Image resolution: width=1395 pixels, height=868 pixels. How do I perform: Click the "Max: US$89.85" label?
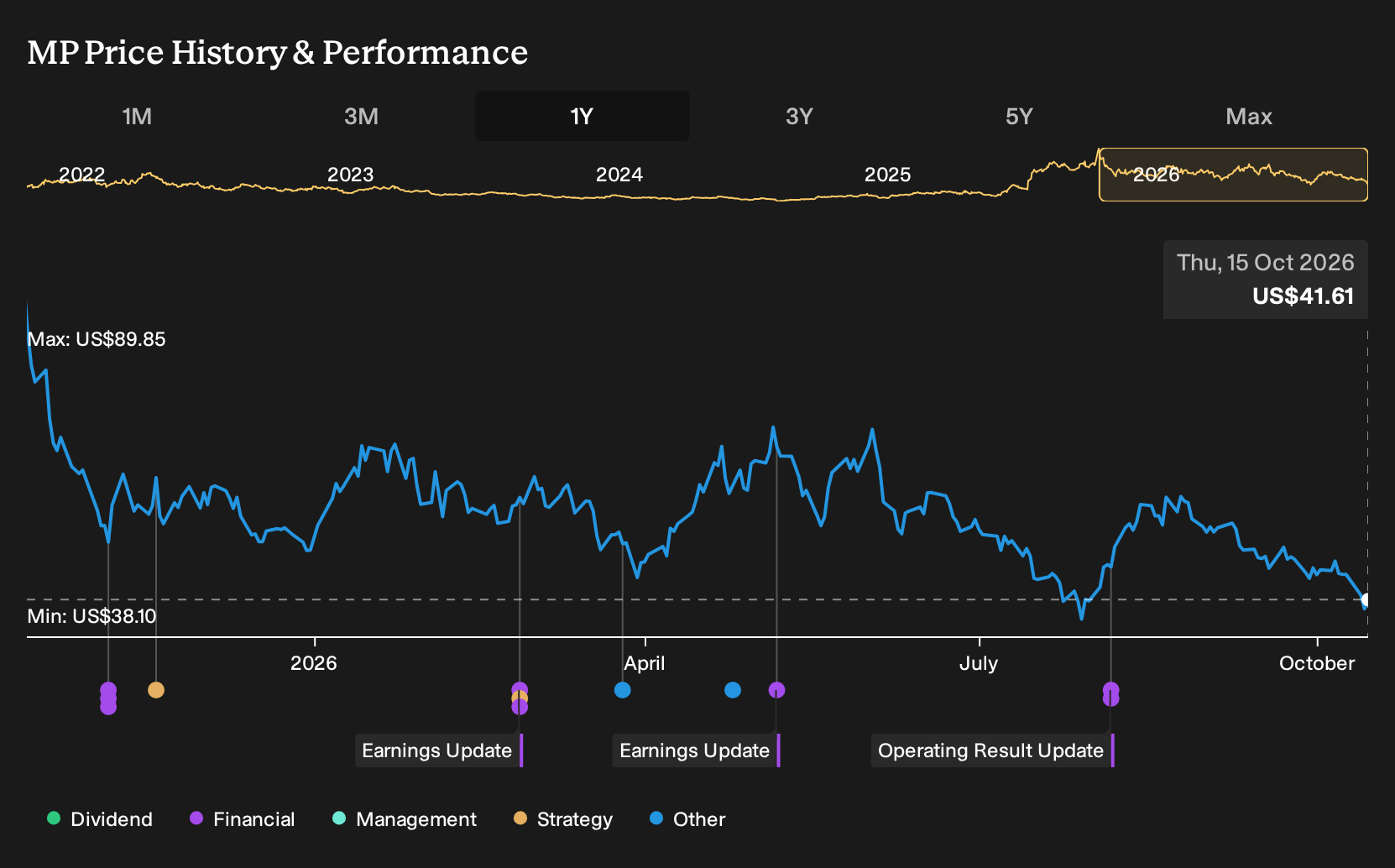[x=97, y=339]
